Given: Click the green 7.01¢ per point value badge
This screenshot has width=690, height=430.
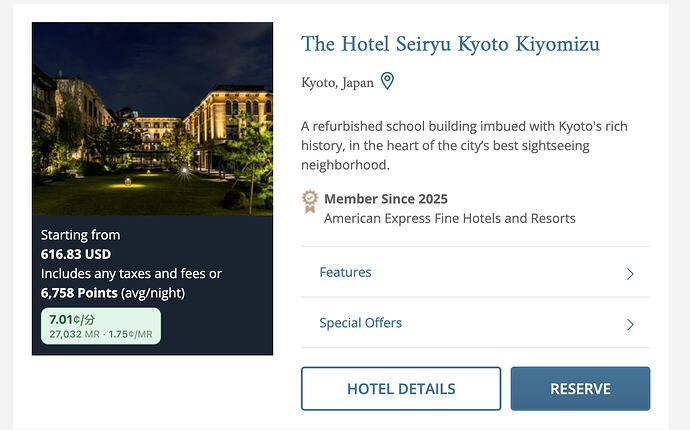Looking at the screenshot, I should 101,326.
